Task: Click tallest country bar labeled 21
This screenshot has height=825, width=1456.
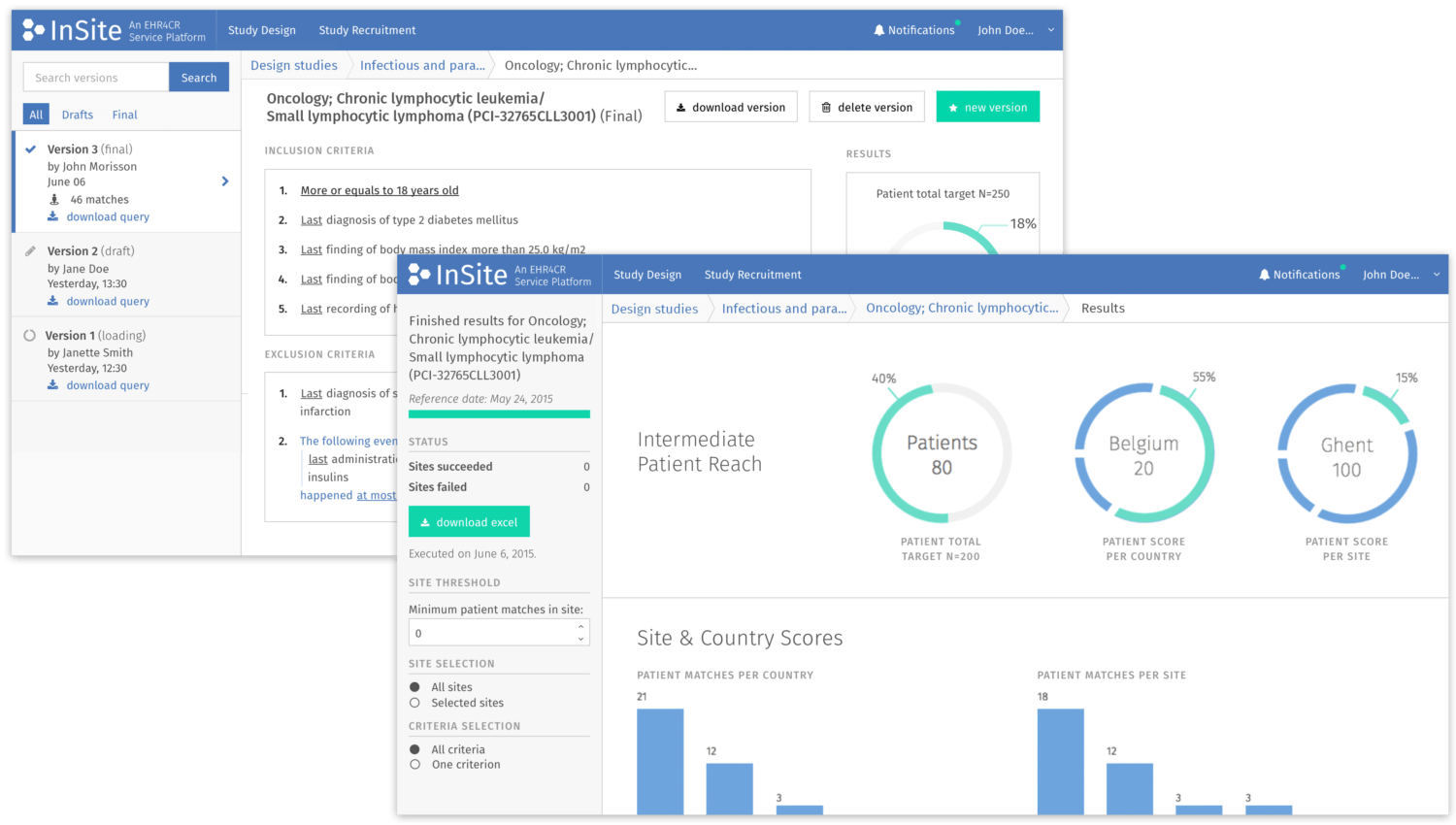Action: pos(660,762)
